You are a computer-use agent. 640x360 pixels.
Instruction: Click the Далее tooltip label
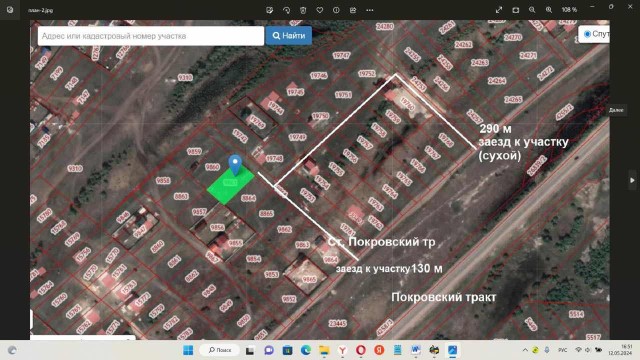coord(616,110)
